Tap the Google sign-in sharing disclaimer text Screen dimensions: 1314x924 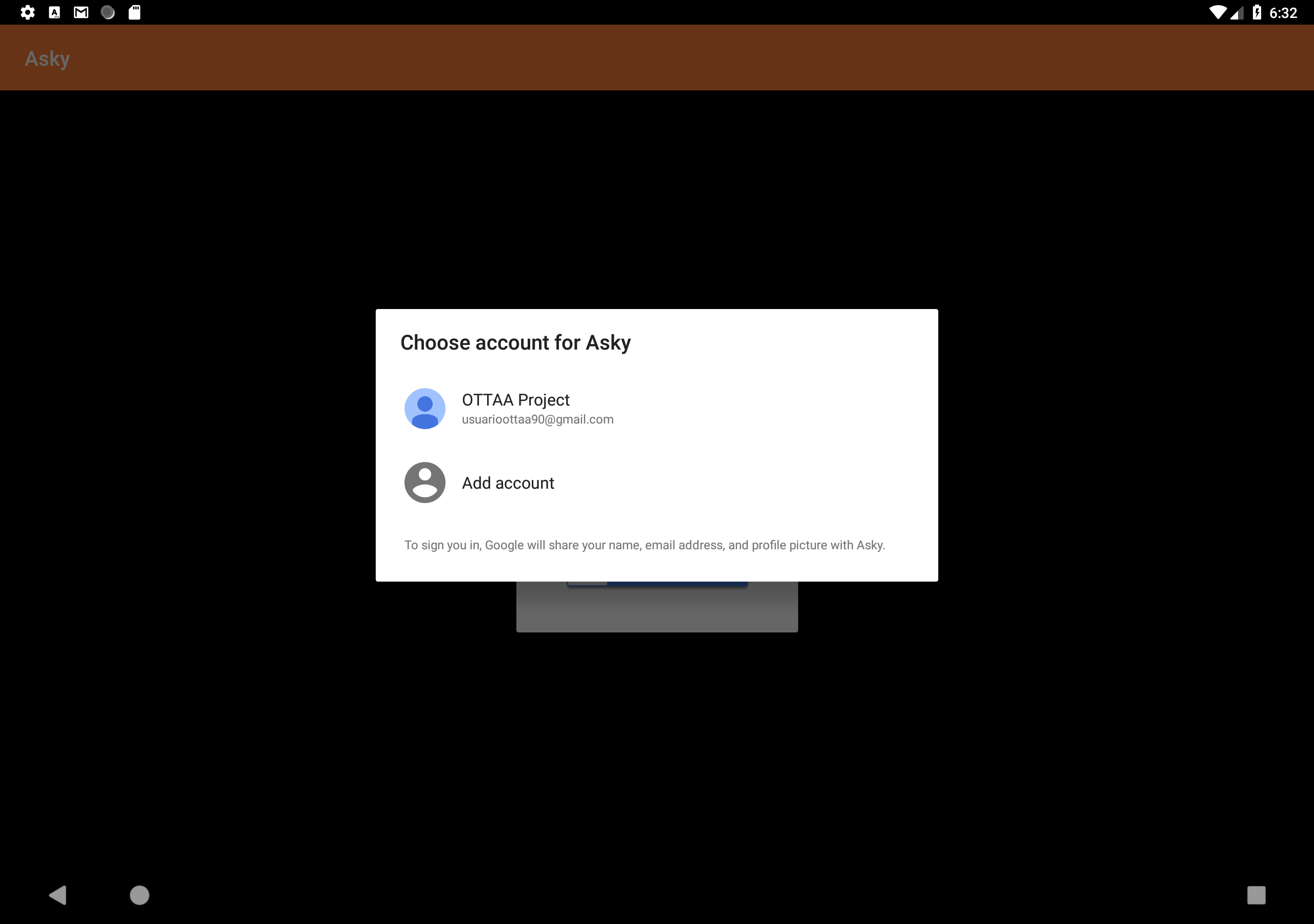[644, 545]
